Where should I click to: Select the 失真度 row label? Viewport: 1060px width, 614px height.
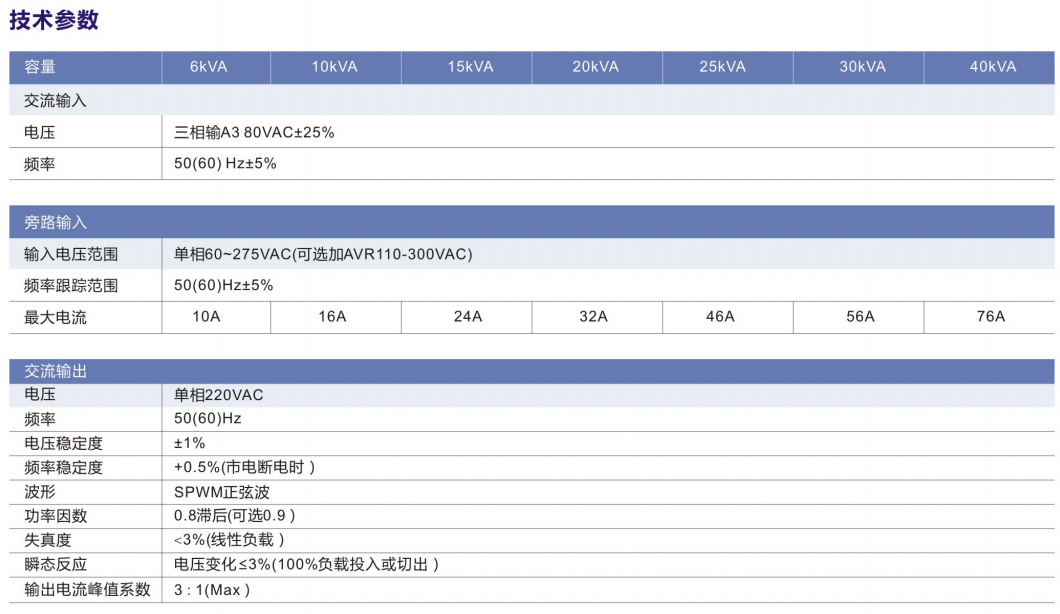click(47, 540)
